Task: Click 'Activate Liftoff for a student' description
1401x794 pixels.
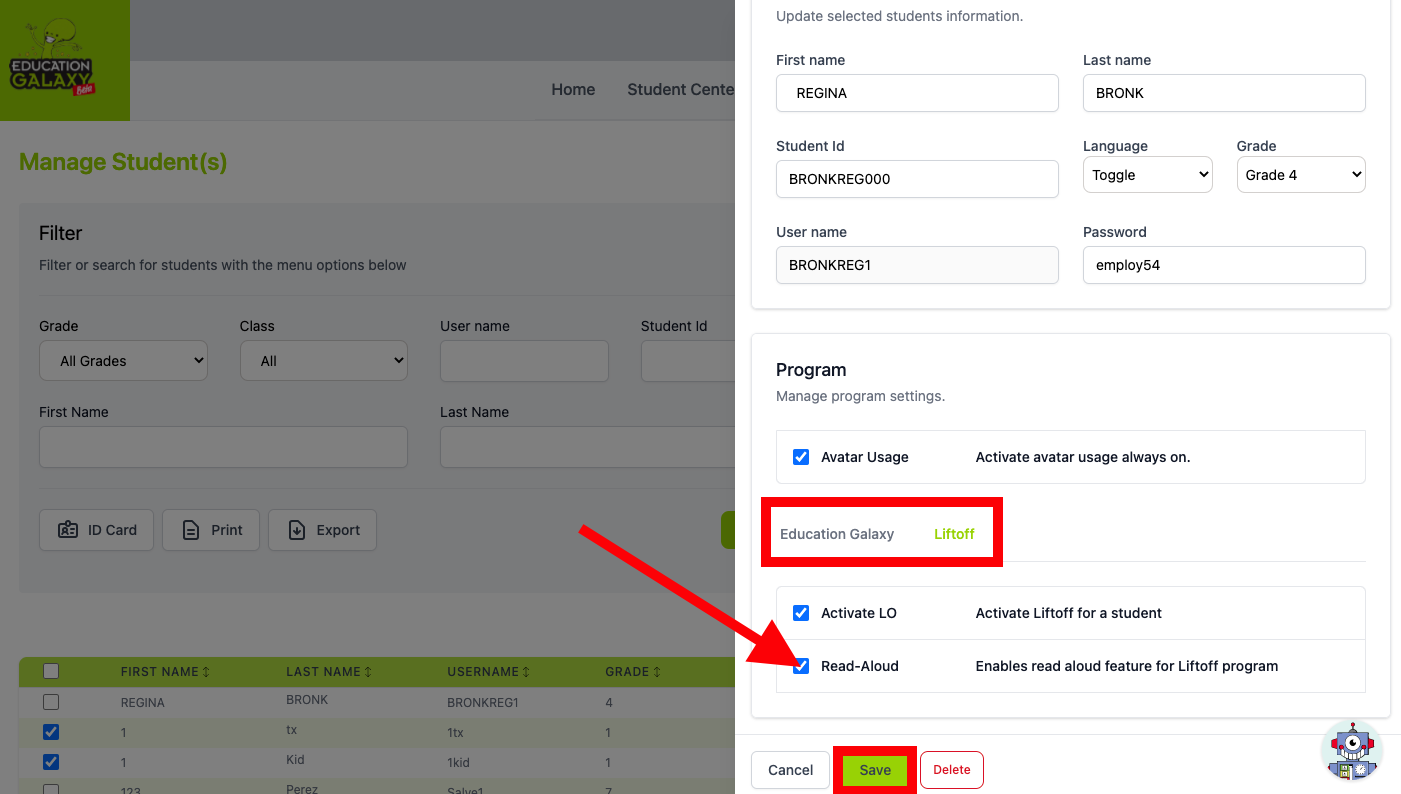Action: coord(1068,613)
